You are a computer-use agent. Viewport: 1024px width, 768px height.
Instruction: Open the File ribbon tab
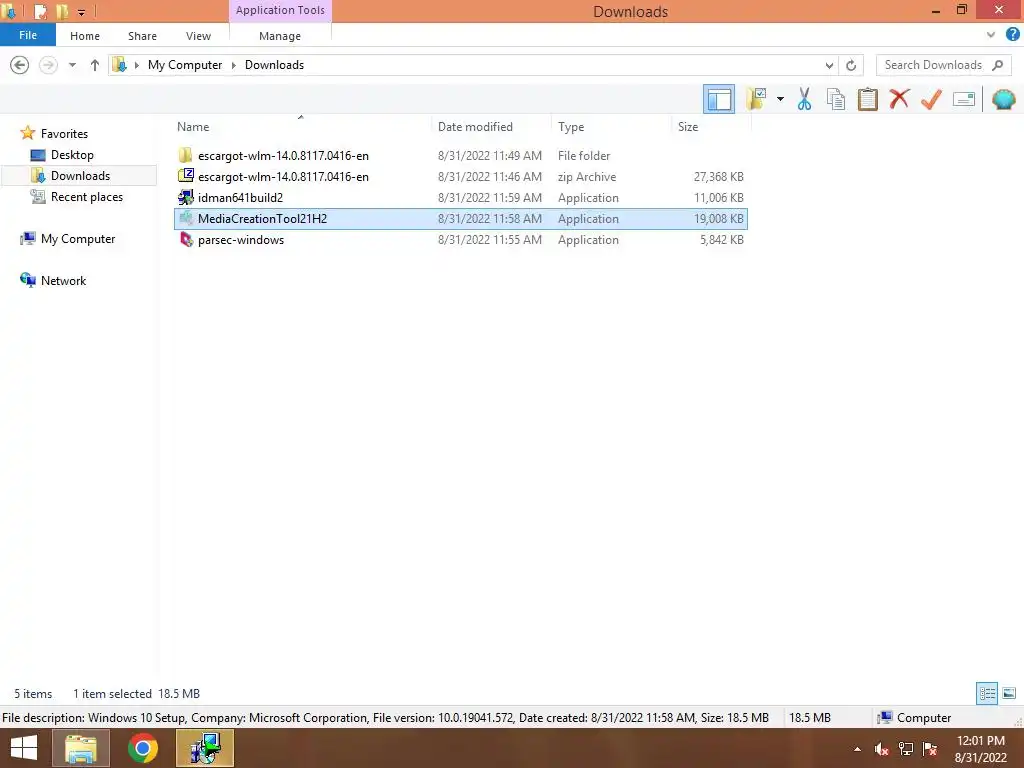(28, 35)
